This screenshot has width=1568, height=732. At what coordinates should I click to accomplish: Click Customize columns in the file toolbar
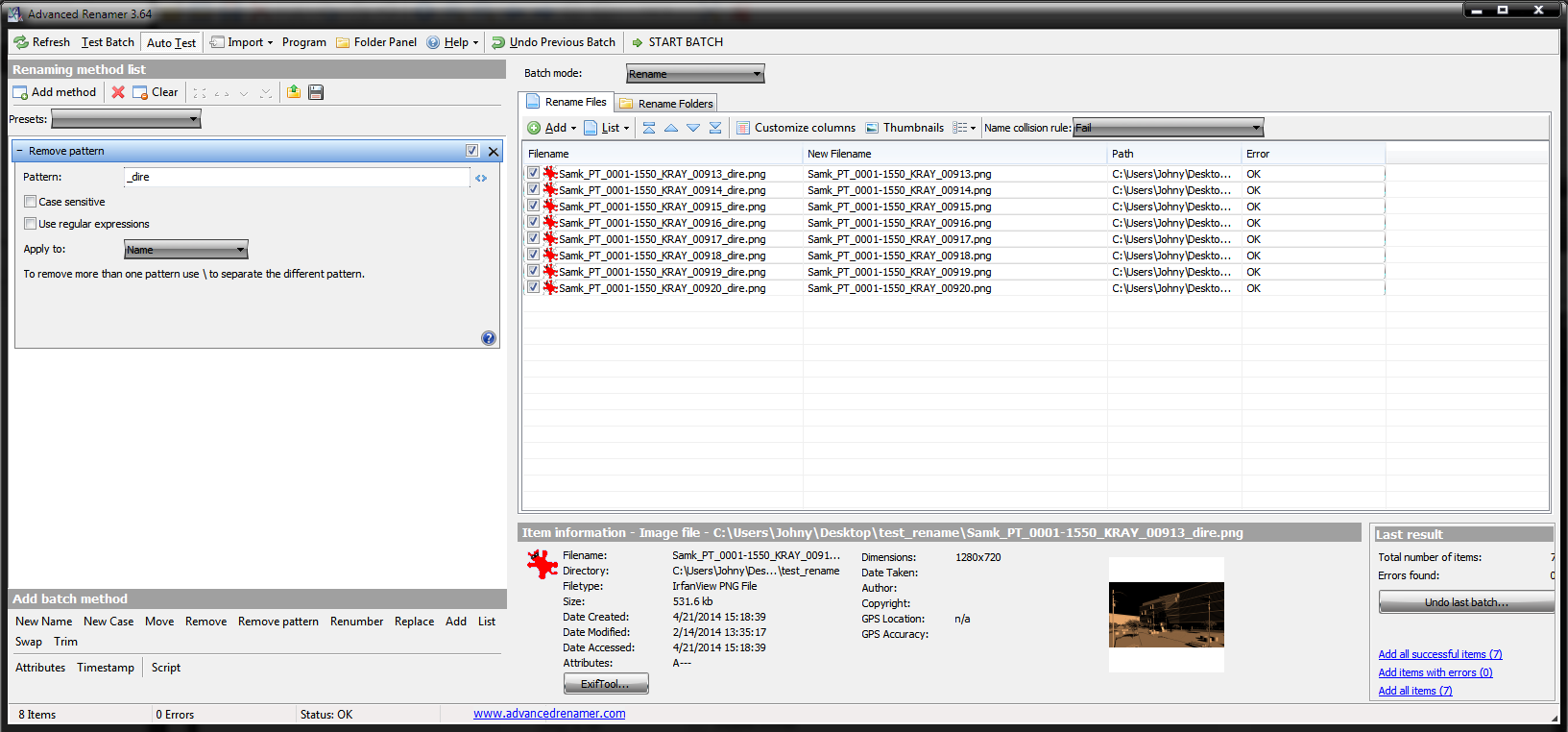tap(795, 128)
